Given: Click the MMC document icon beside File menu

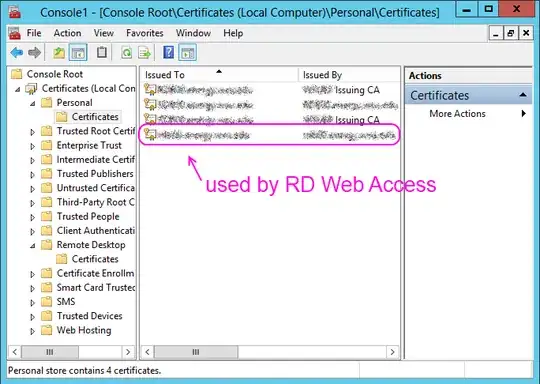Looking at the screenshot, I should pyautogui.click(x=14, y=33).
